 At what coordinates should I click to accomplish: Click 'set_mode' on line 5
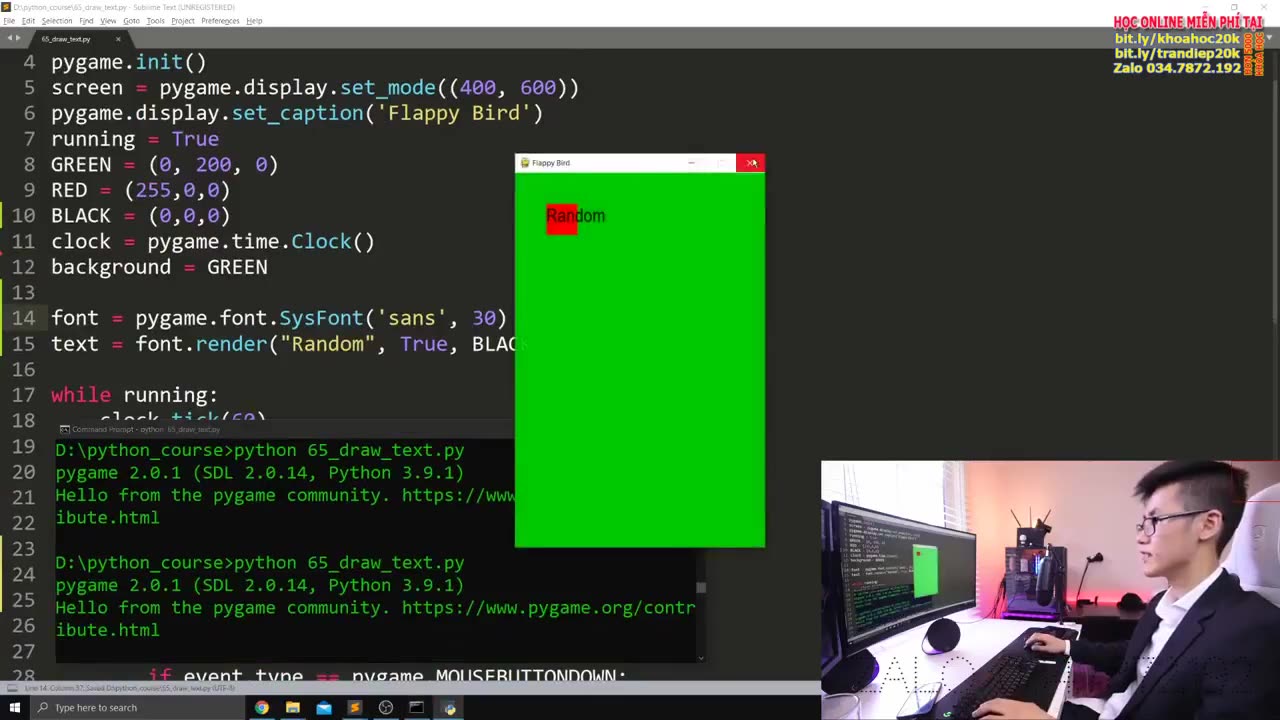(387, 88)
